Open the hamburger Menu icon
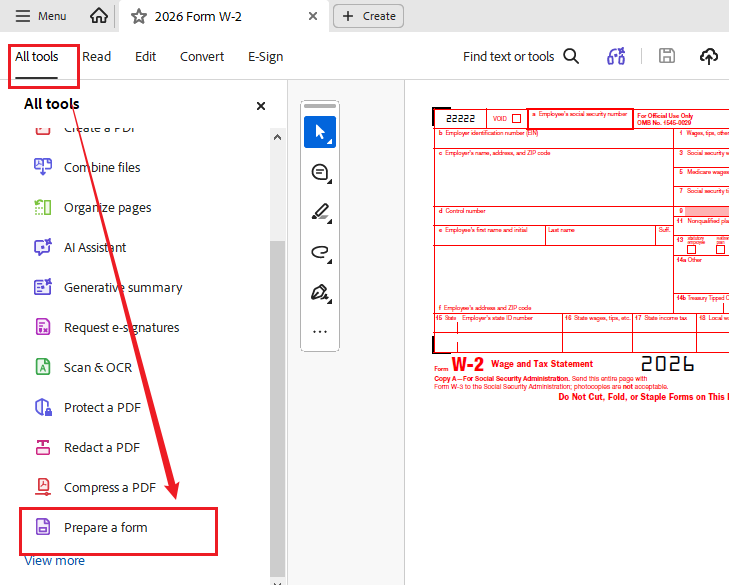The image size is (729, 585). (x=22, y=16)
